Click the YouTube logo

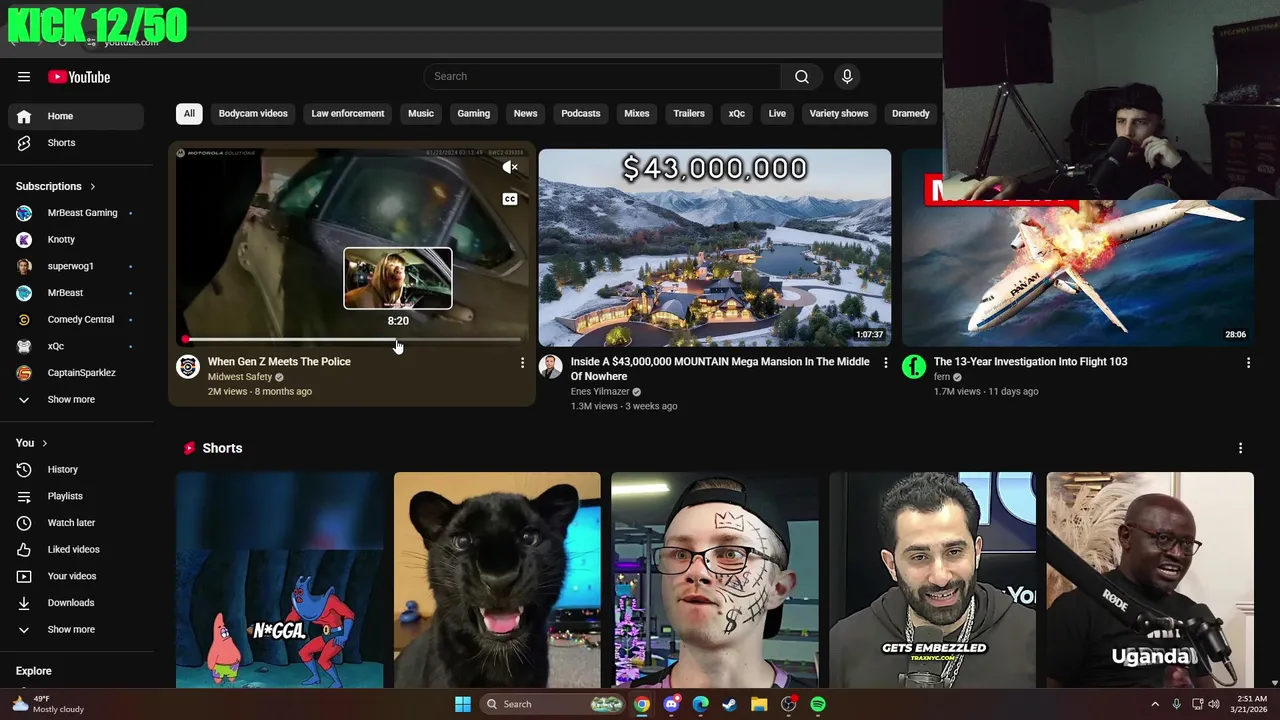click(79, 77)
